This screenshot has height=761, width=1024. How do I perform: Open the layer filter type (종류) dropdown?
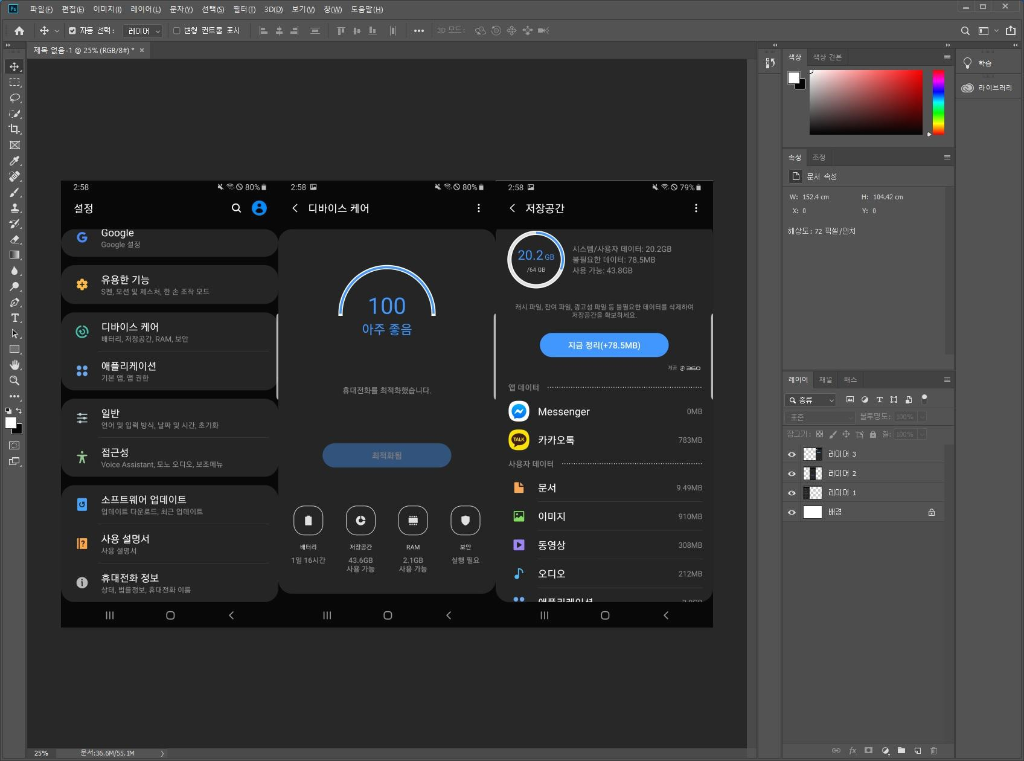pyautogui.click(x=810, y=400)
